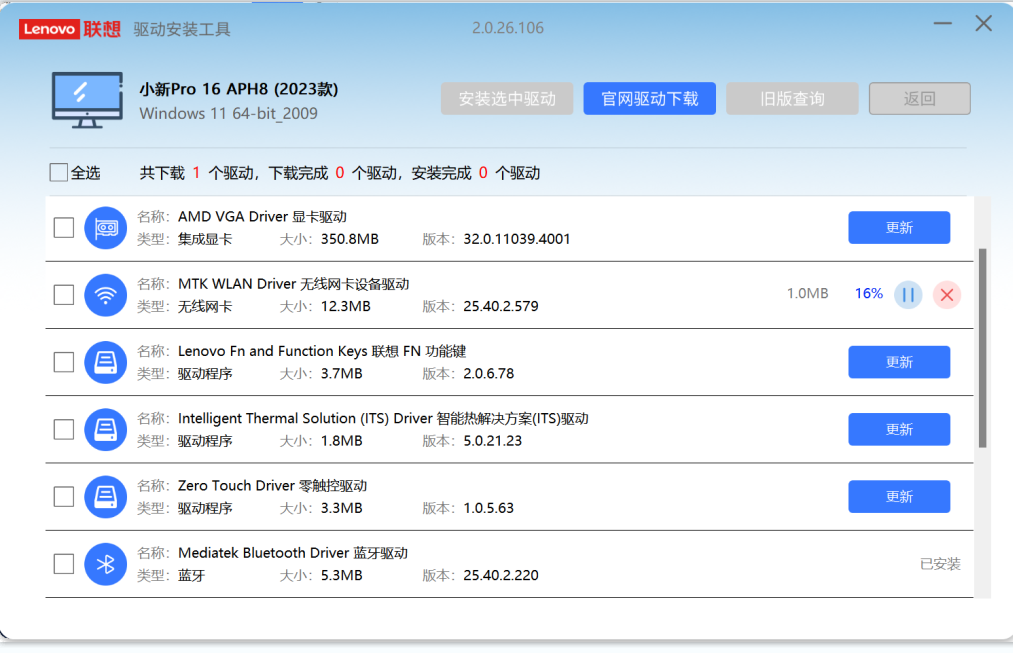Click the 驱动安装工具 title text
Screen dimensions: 1013x653
[x=182, y=30]
